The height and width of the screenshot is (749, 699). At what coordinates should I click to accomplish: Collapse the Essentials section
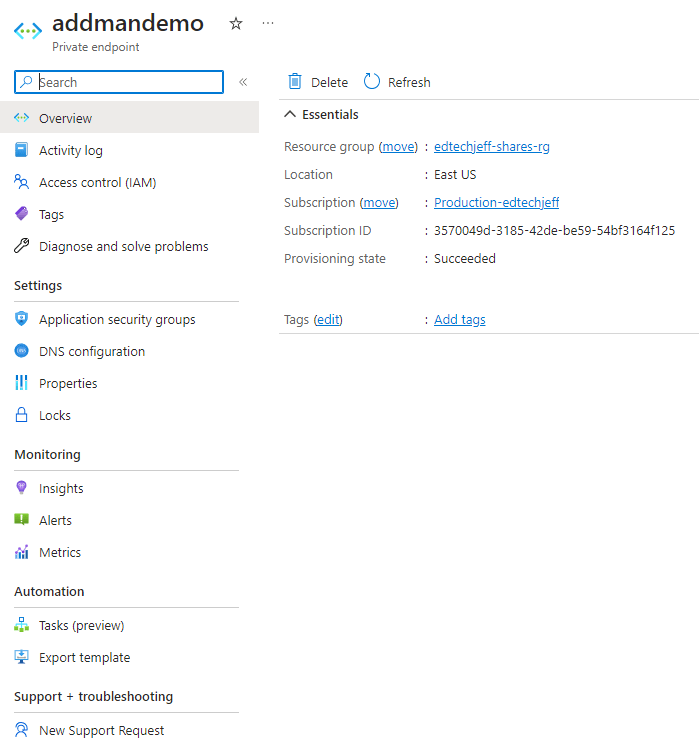(291, 115)
